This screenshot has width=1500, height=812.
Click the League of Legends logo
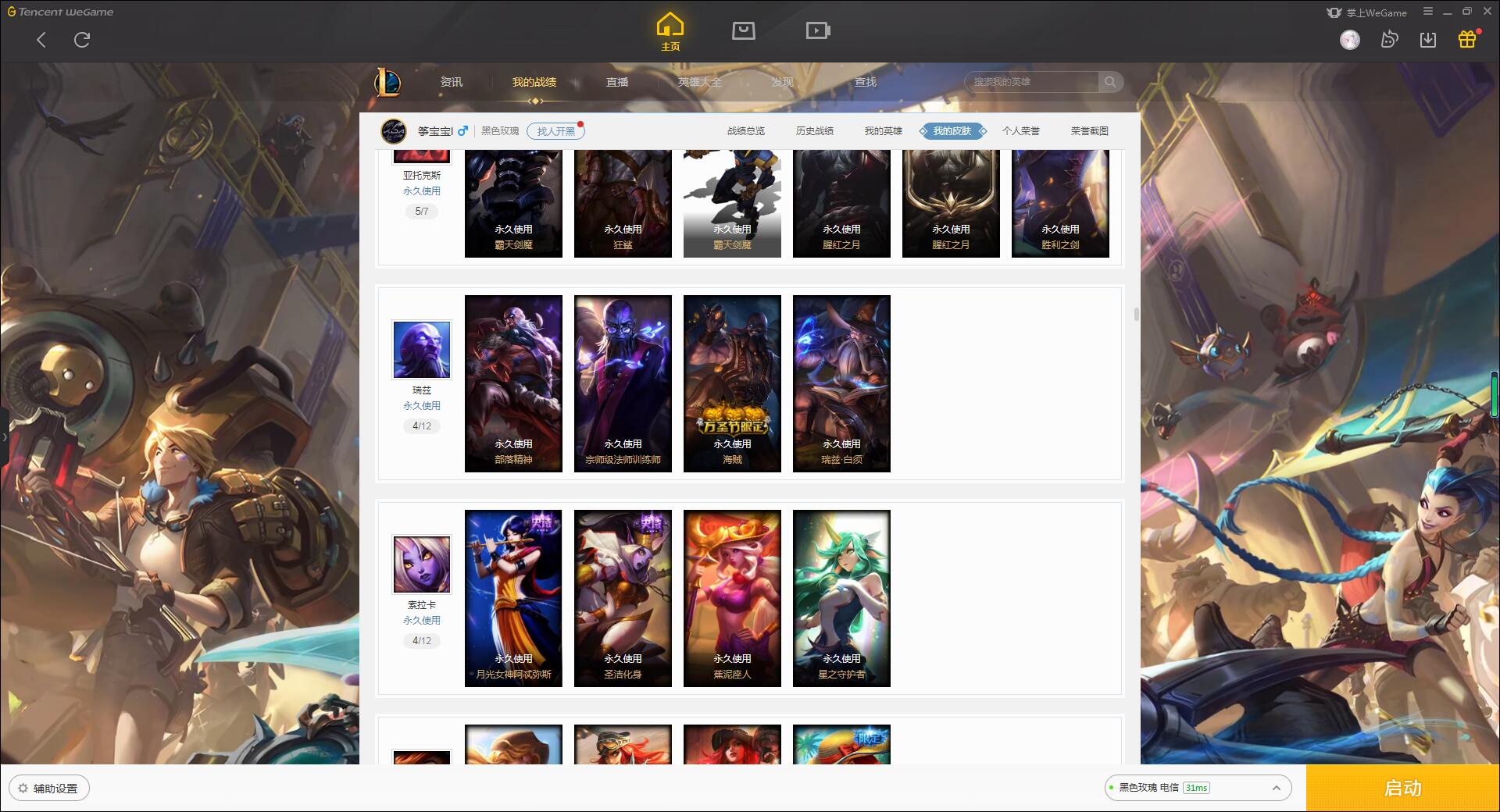[387, 82]
